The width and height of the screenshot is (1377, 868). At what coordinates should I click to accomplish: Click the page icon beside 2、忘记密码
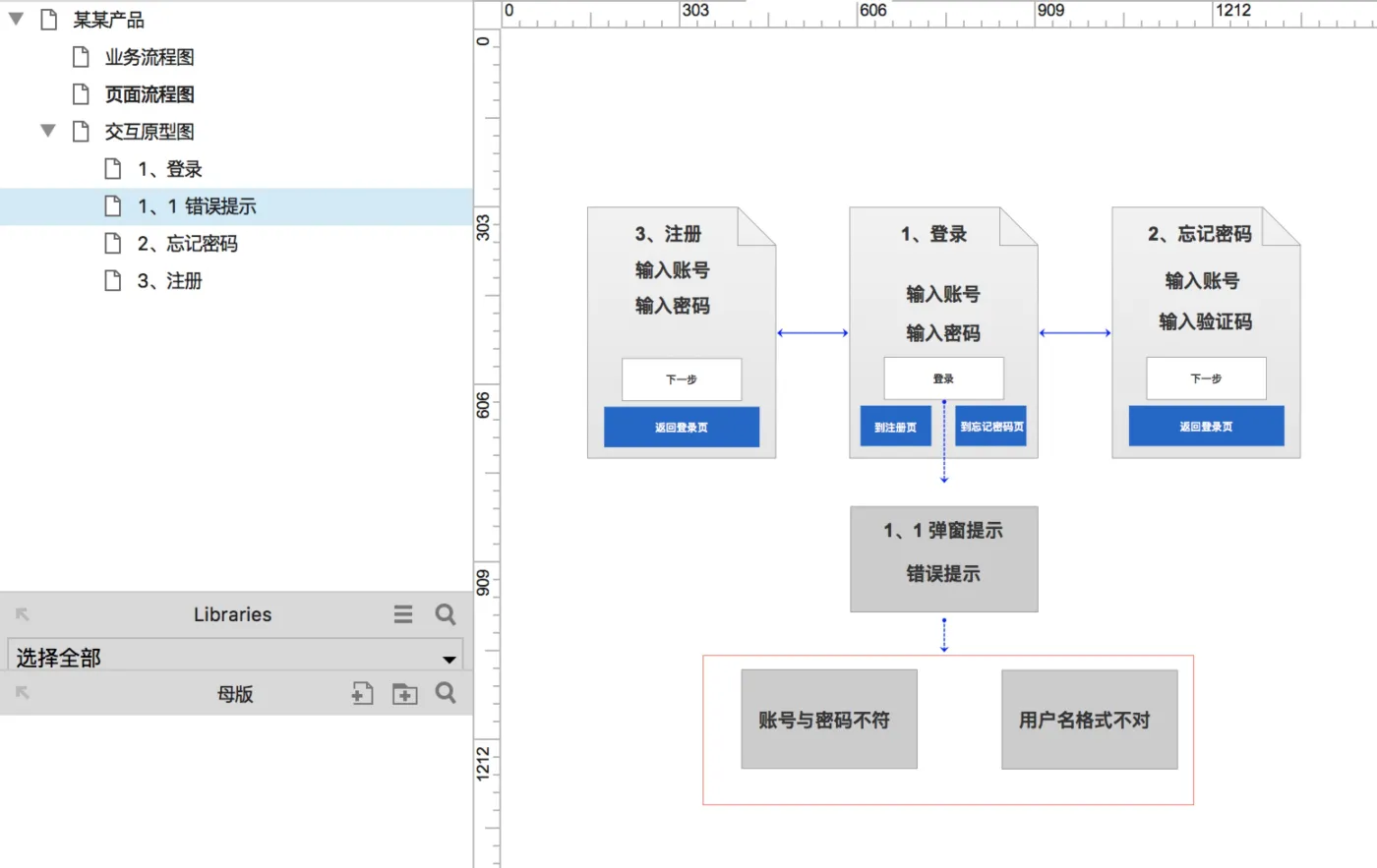click(113, 244)
